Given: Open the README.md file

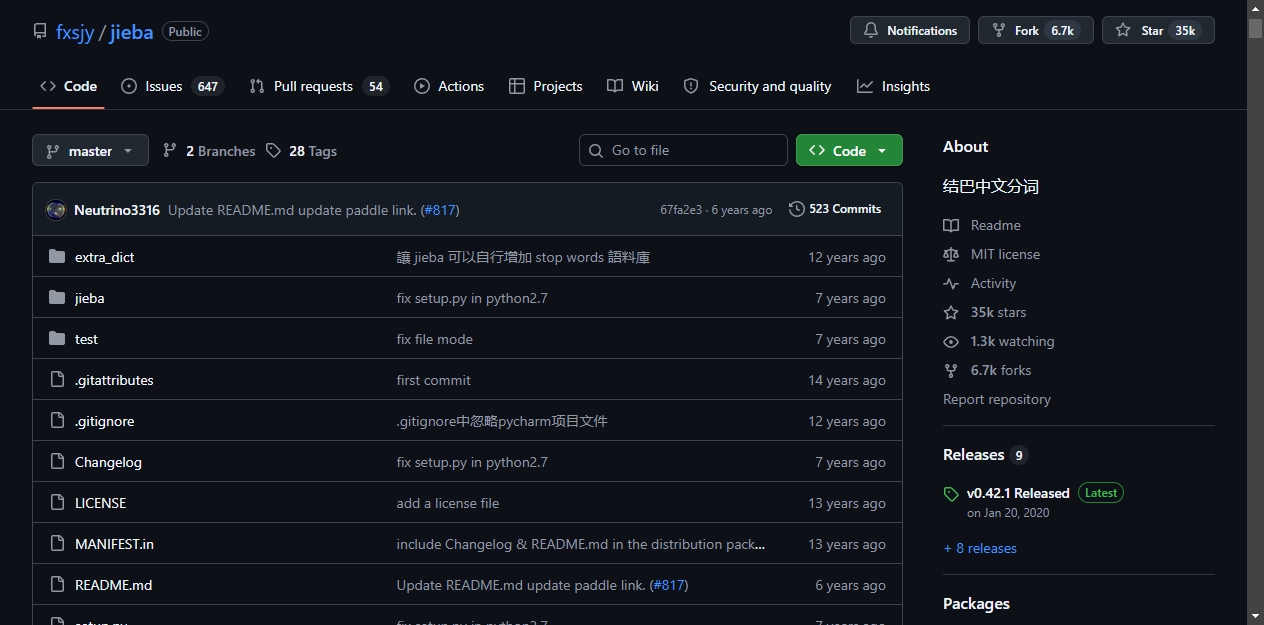Looking at the screenshot, I should coord(113,585).
